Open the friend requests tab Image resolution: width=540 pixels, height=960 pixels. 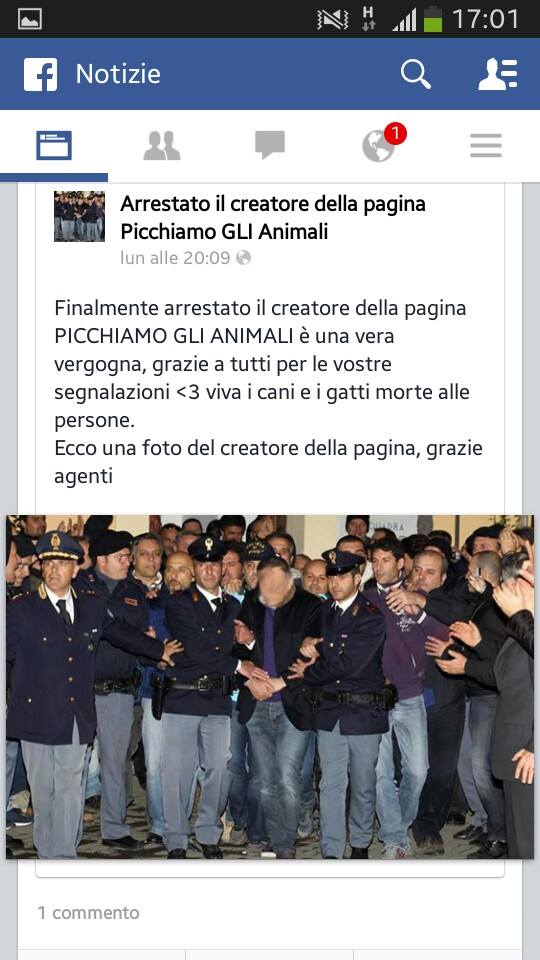pos(162,146)
